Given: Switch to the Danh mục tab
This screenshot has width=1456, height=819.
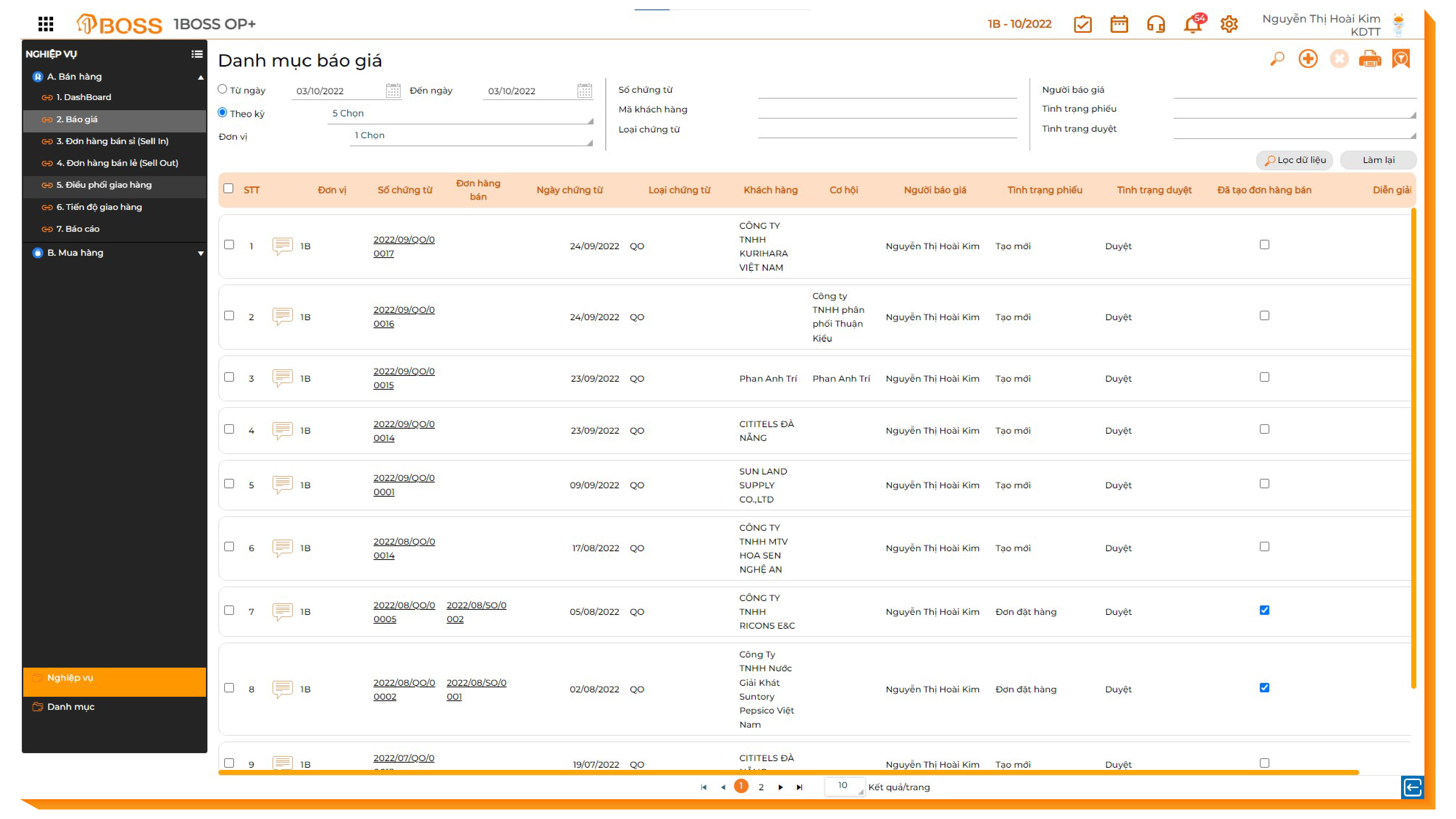Looking at the screenshot, I should point(71,707).
